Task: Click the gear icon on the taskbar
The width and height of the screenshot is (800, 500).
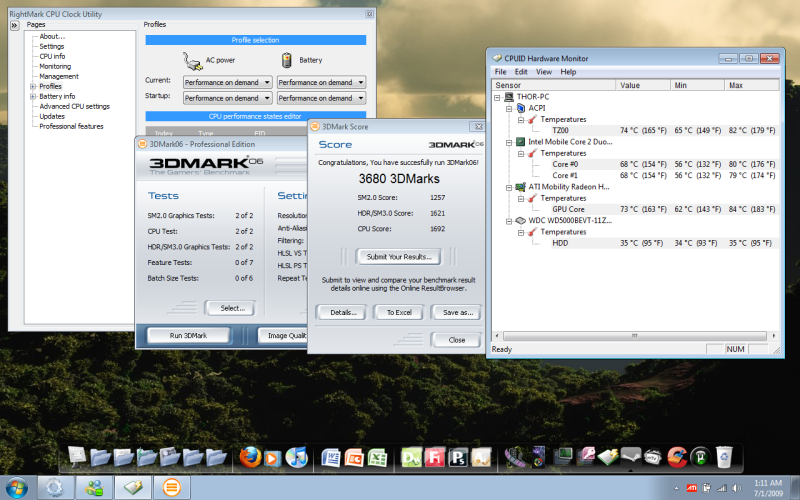Action: click(55, 488)
